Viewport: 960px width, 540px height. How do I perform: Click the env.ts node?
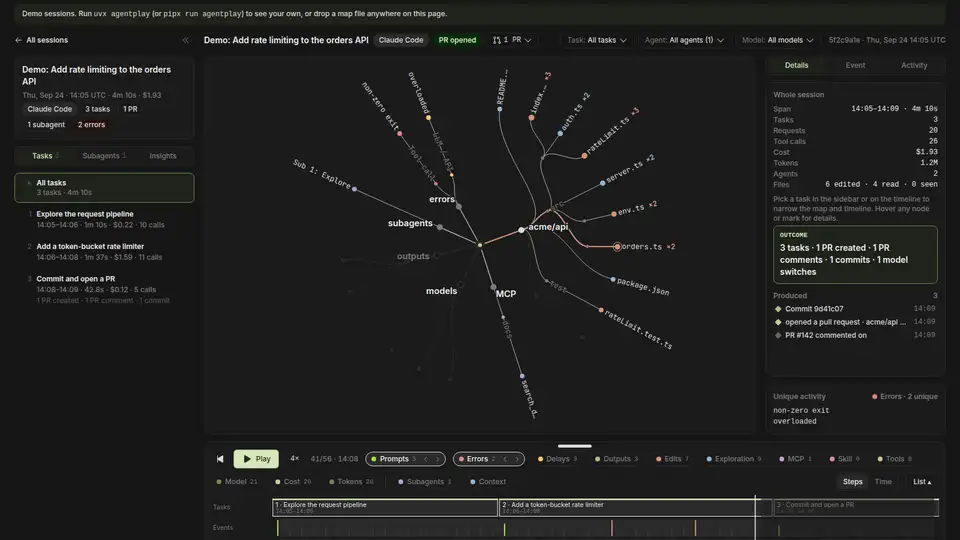coord(613,214)
